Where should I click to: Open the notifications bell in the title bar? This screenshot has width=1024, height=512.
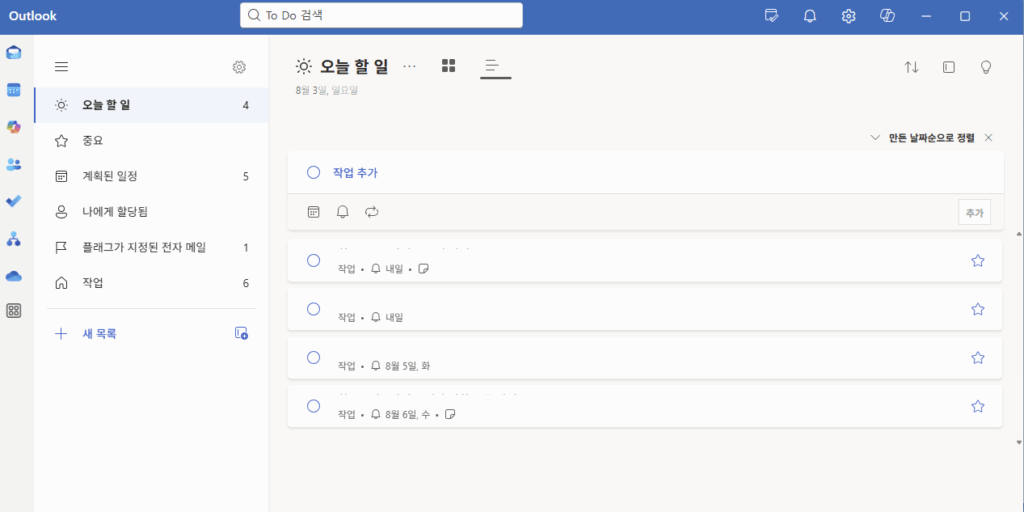click(810, 16)
